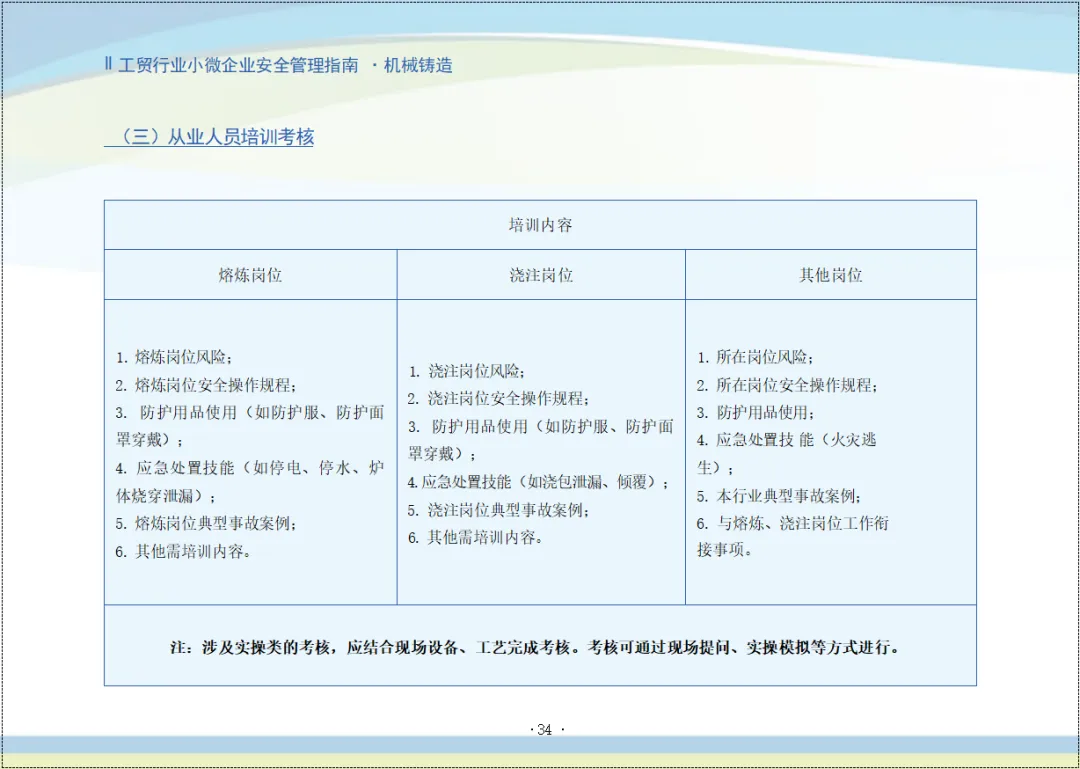1080x769 pixels.
Task: Click the line 5. 熔炼岗位典型事故案例
Action: [206, 524]
